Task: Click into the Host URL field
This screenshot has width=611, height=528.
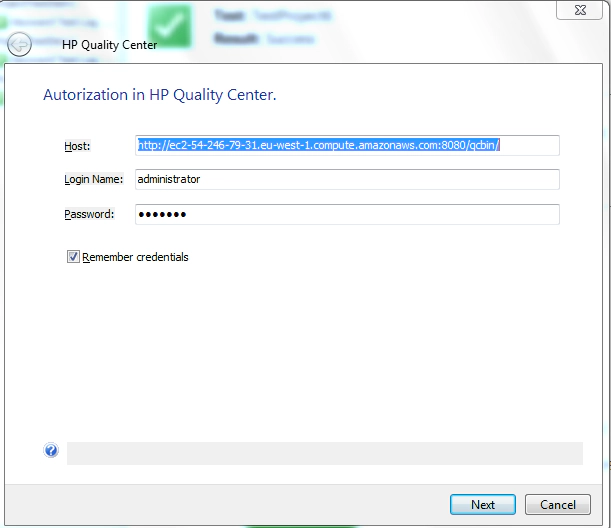Action: 347,145
